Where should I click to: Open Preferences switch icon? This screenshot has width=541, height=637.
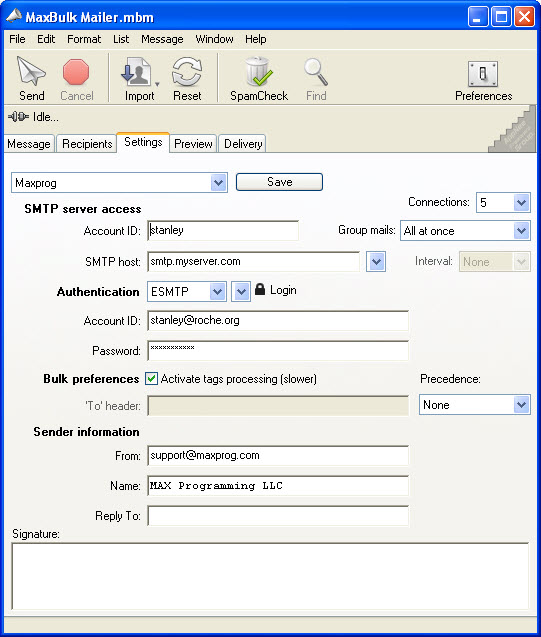(483, 74)
